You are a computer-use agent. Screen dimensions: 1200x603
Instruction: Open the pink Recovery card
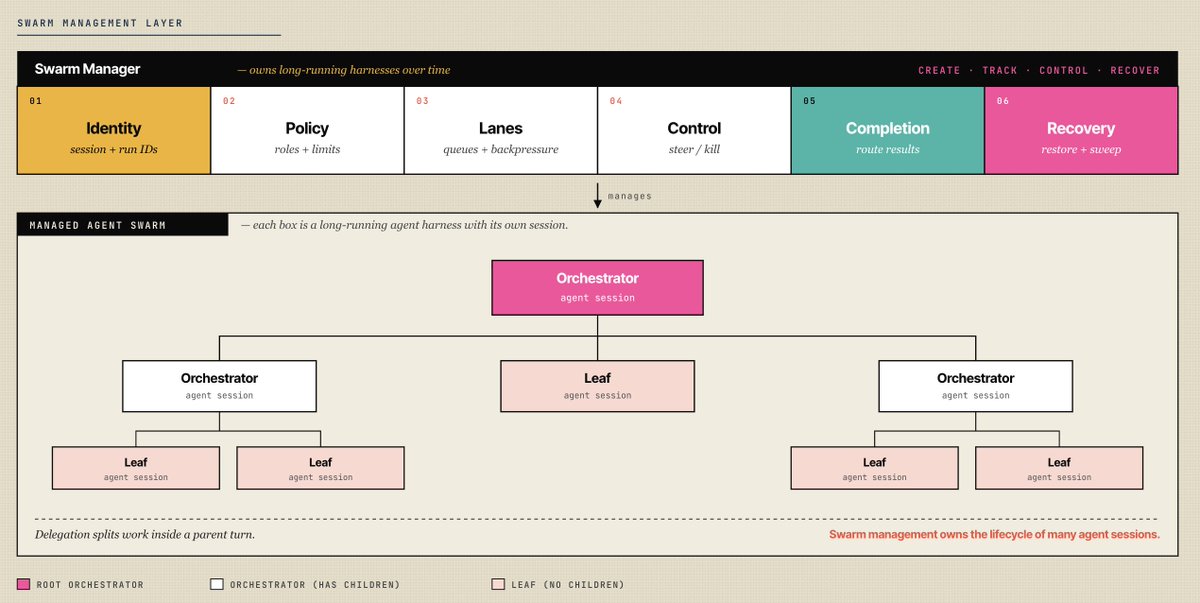1081,131
